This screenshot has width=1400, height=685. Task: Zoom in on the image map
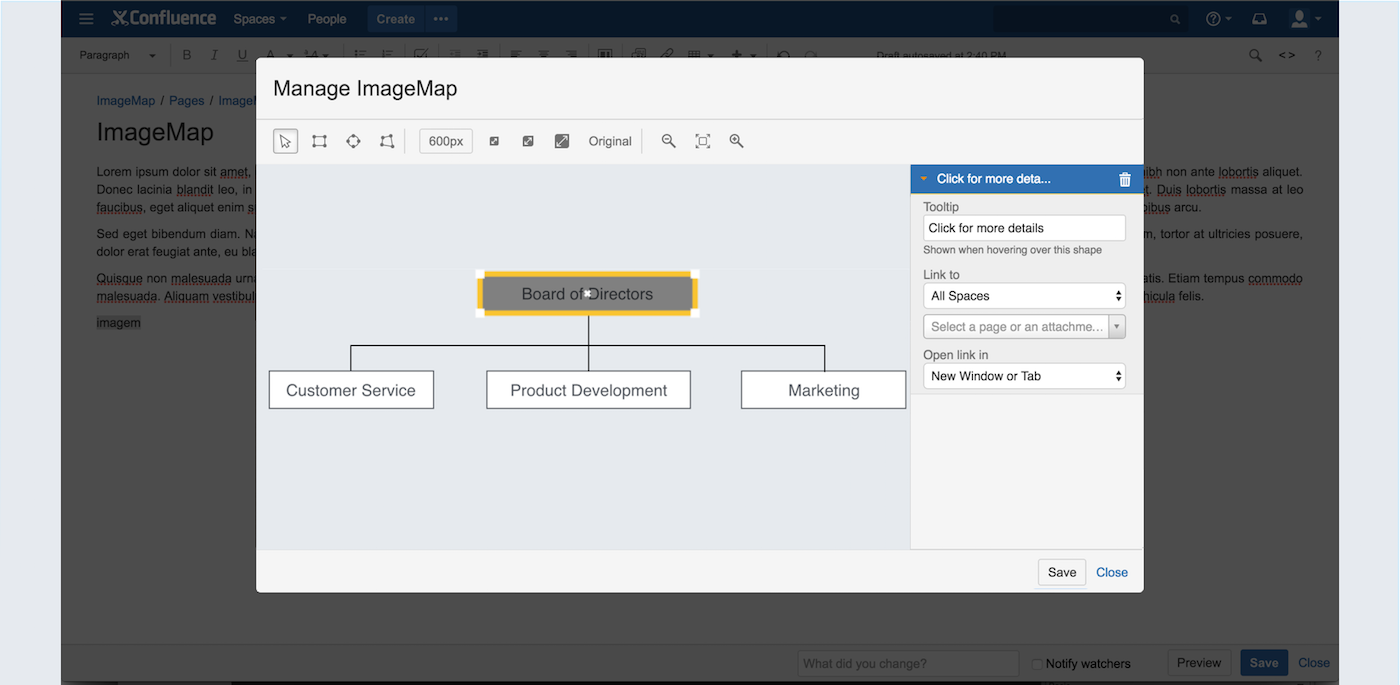click(737, 141)
